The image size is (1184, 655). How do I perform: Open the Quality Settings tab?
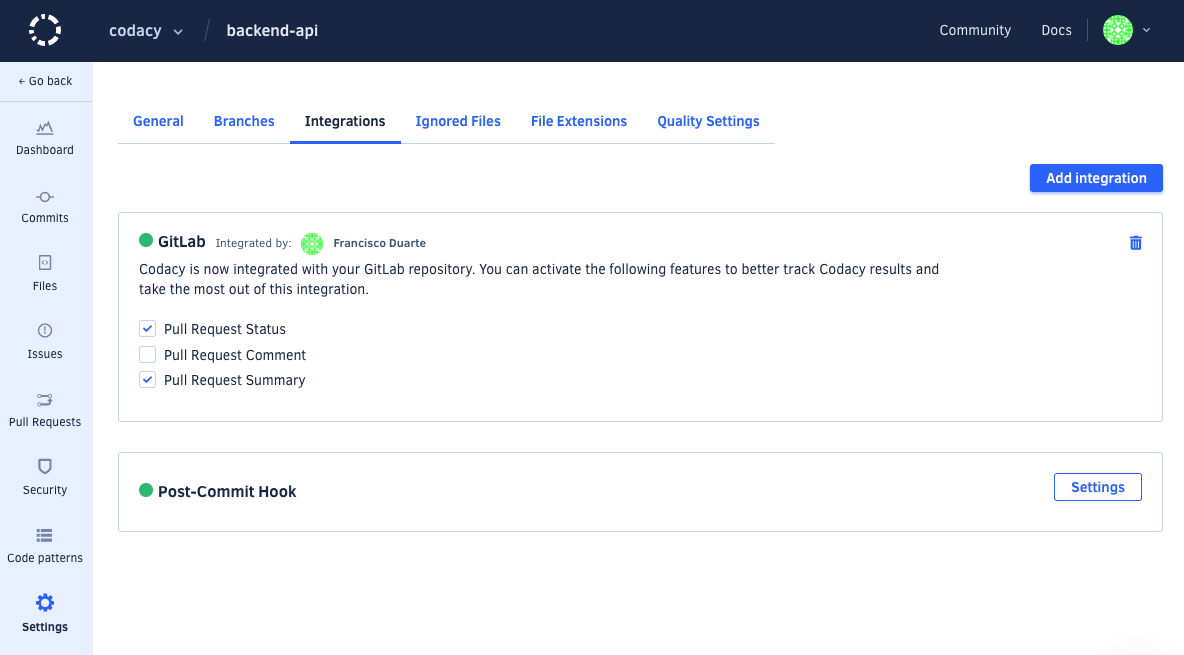pos(708,122)
